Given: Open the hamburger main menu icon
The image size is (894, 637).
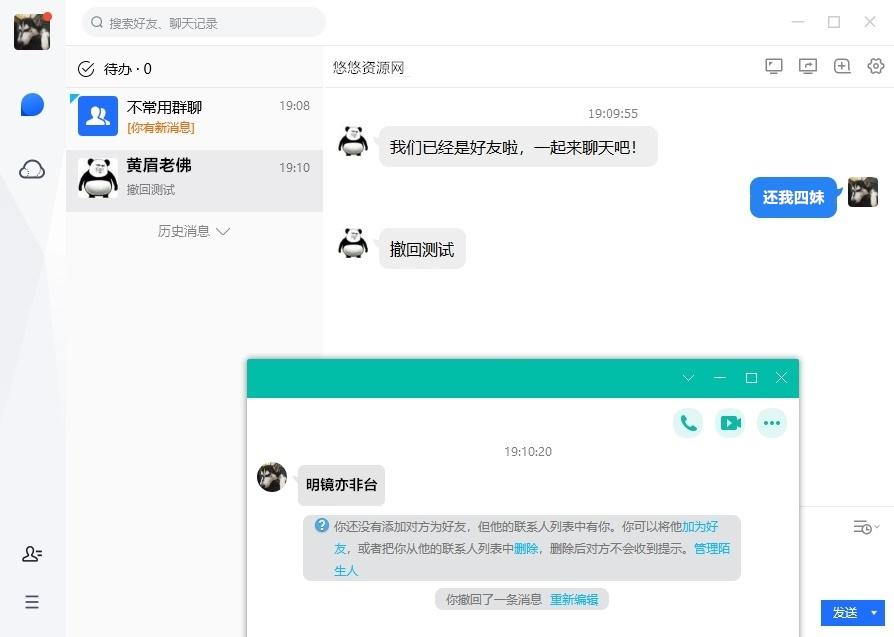Looking at the screenshot, I should 32,602.
